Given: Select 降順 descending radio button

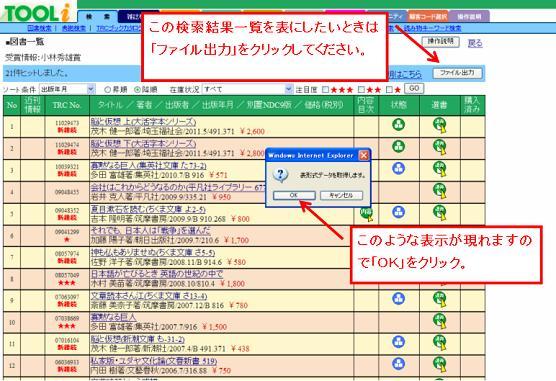Looking at the screenshot, I should [x=137, y=90].
